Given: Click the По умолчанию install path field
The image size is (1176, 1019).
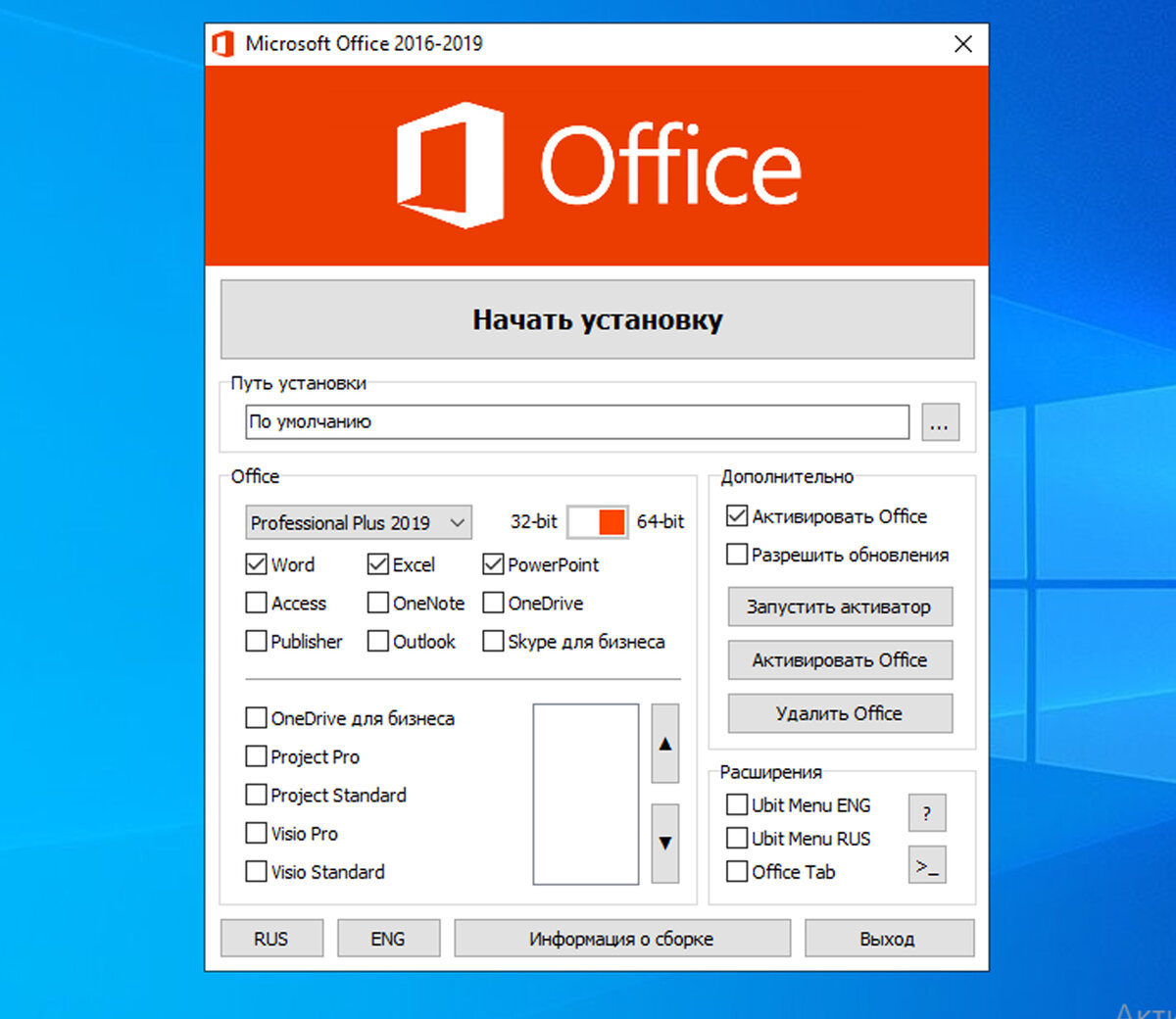Looking at the screenshot, I should pos(577,422).
